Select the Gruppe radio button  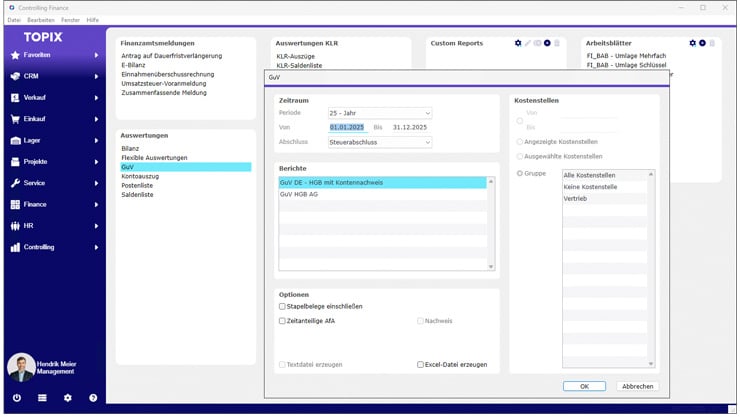tap(520, 173)
